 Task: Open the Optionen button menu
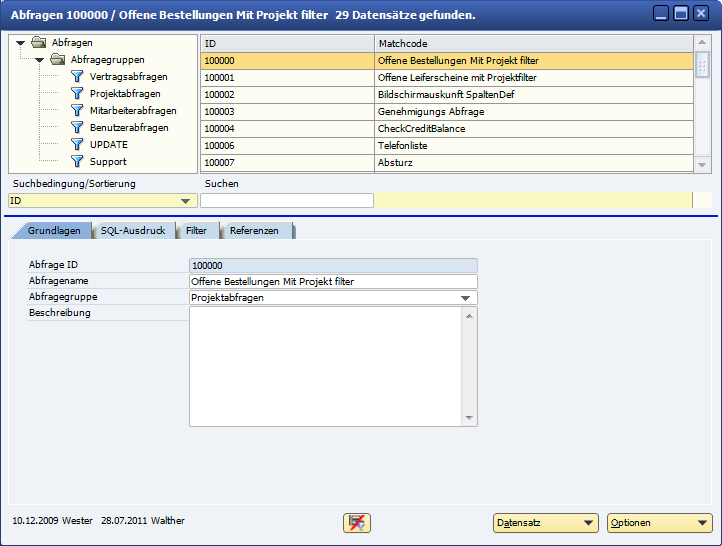pos(659,523)
